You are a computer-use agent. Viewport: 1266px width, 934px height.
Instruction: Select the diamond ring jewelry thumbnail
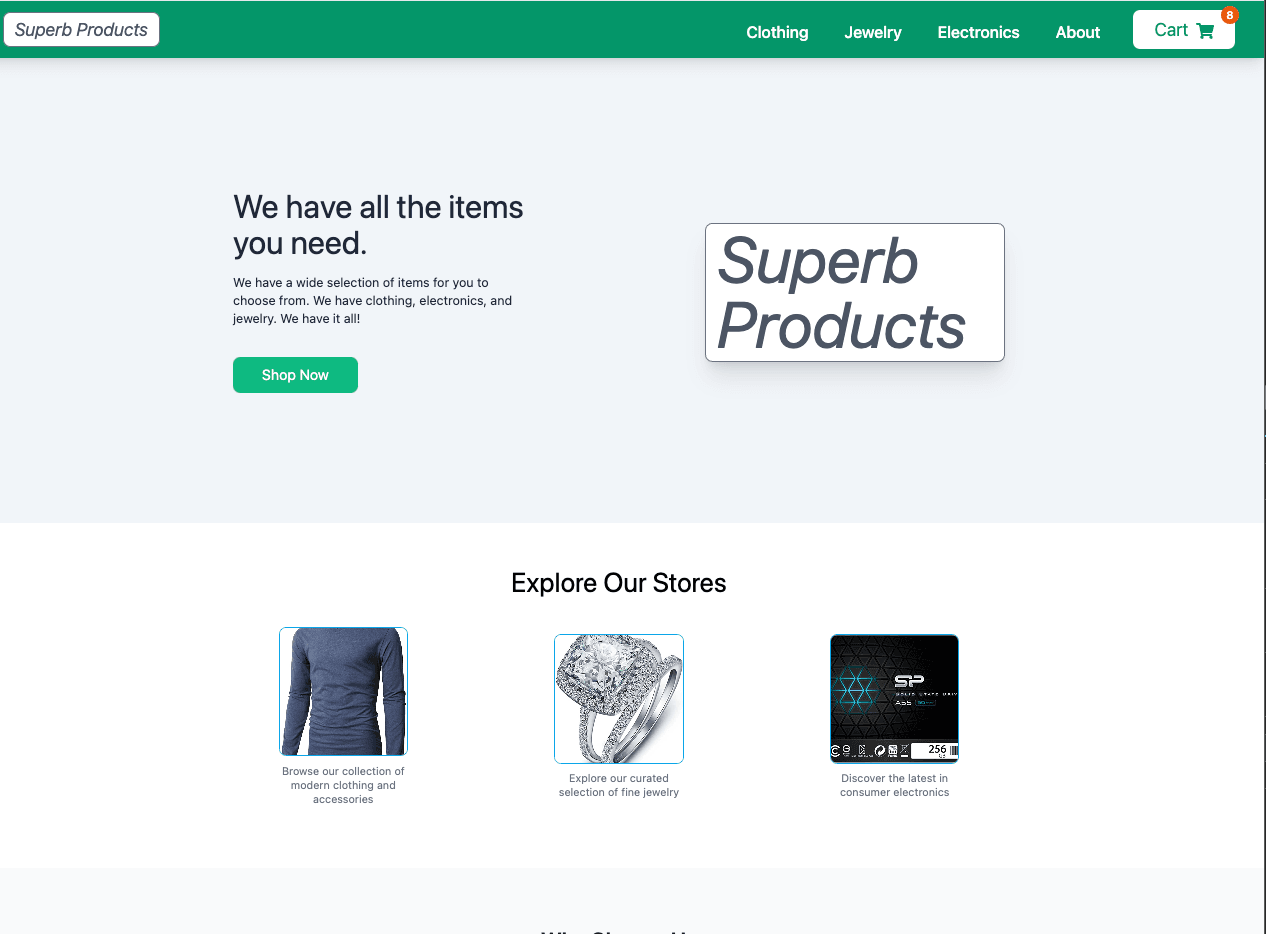[619, 699]
